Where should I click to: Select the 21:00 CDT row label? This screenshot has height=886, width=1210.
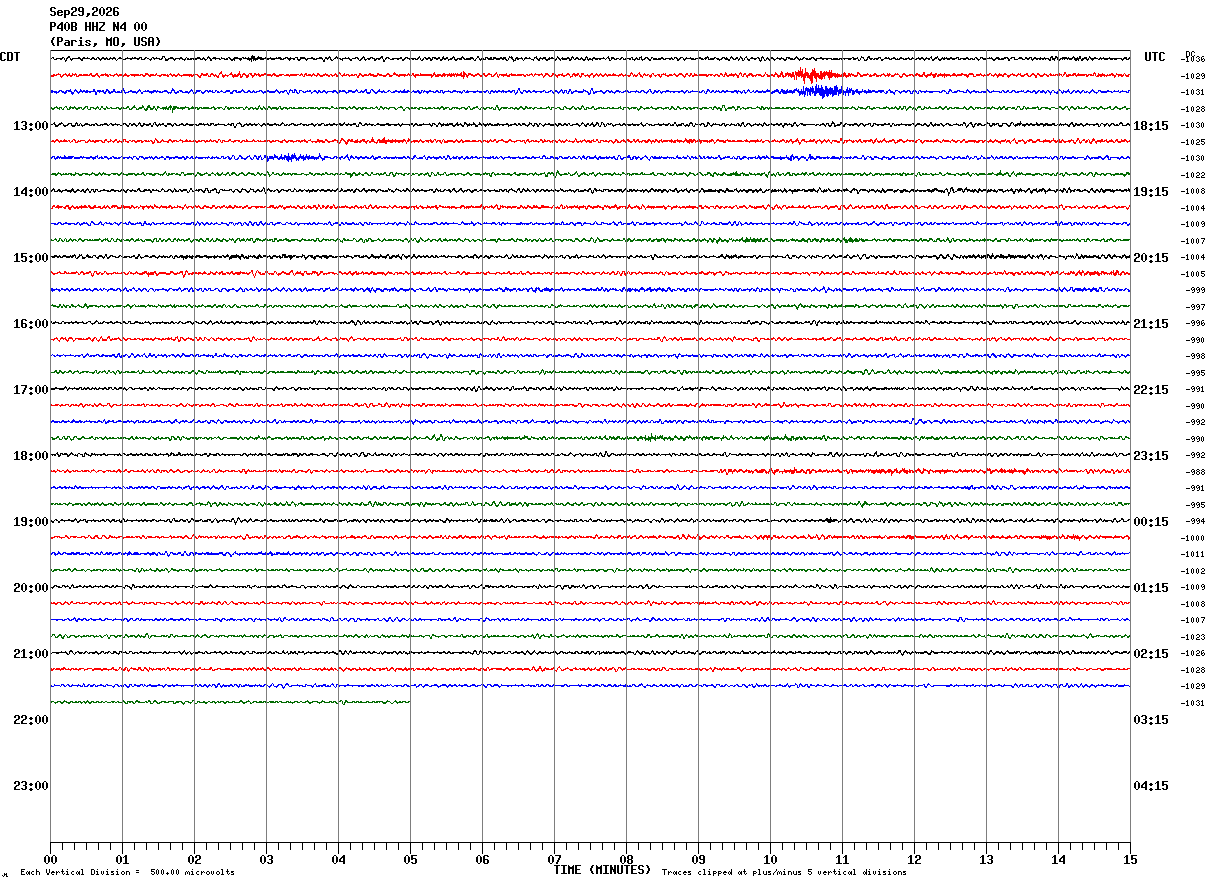pyautogui.click(x=30, y=654)
